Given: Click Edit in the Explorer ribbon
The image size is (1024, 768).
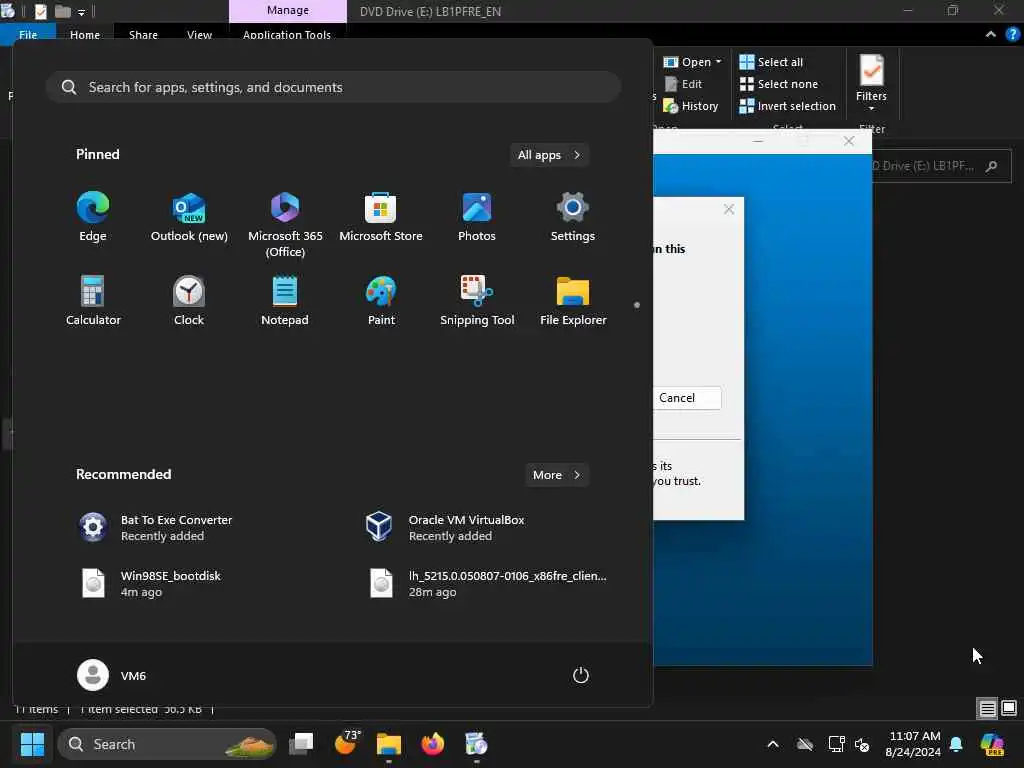Looking at the screenshot, I should click(683, 84).
